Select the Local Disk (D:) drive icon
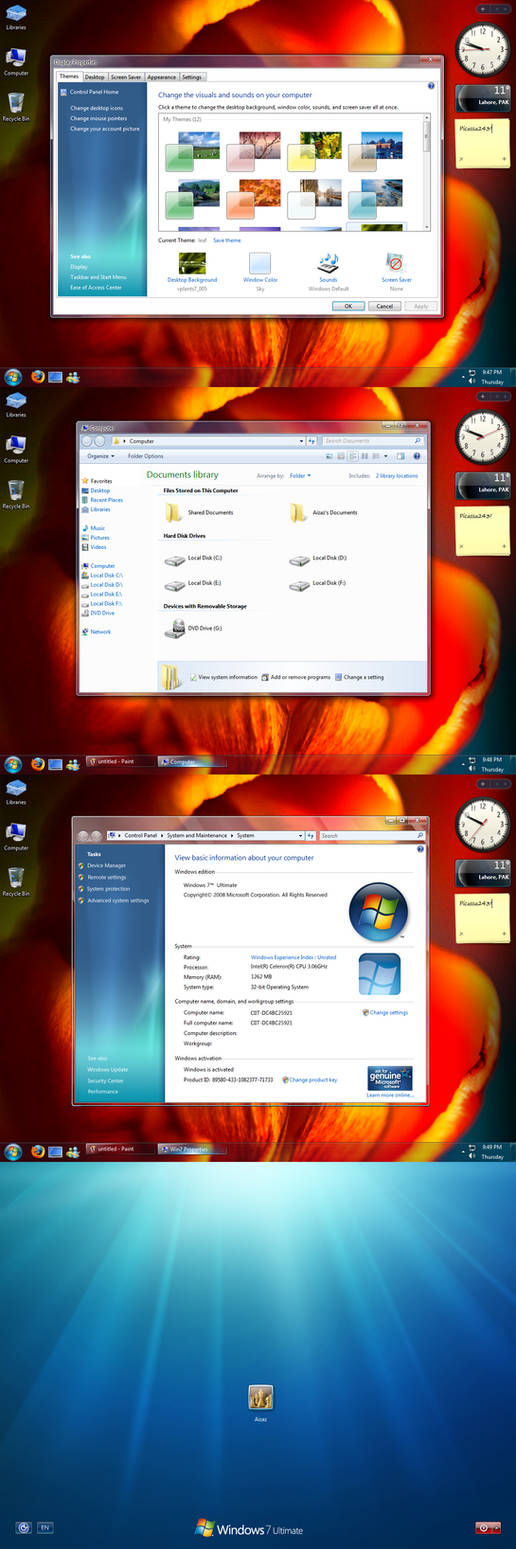The image size is (516, 1549). click(x=299, y=560)
